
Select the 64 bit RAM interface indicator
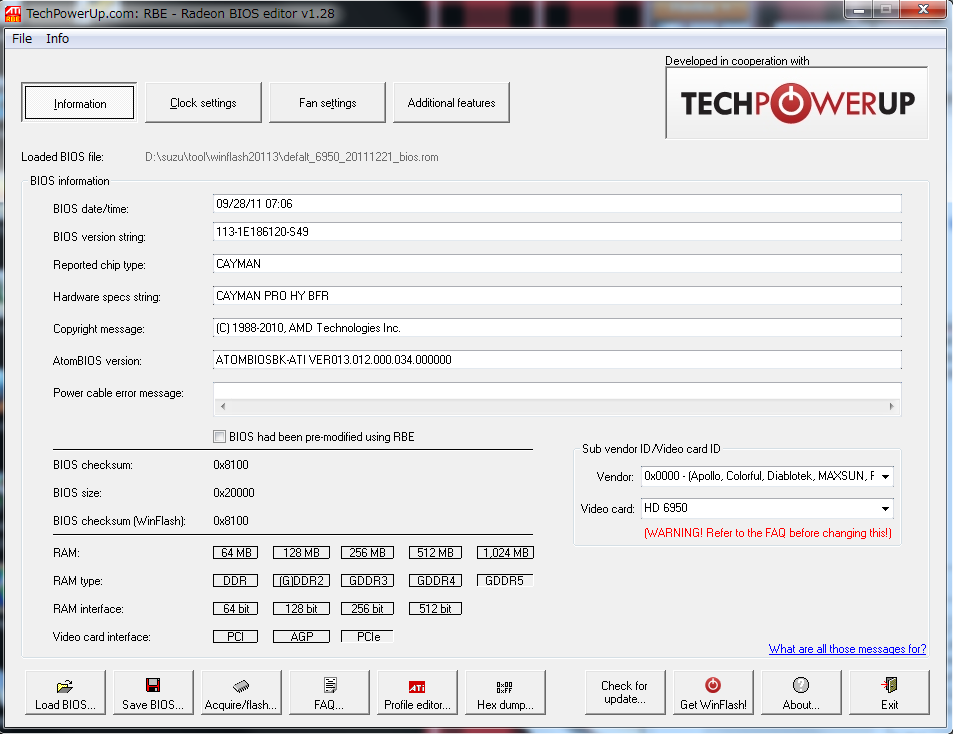pyautogui.click(x=236, y=608)
